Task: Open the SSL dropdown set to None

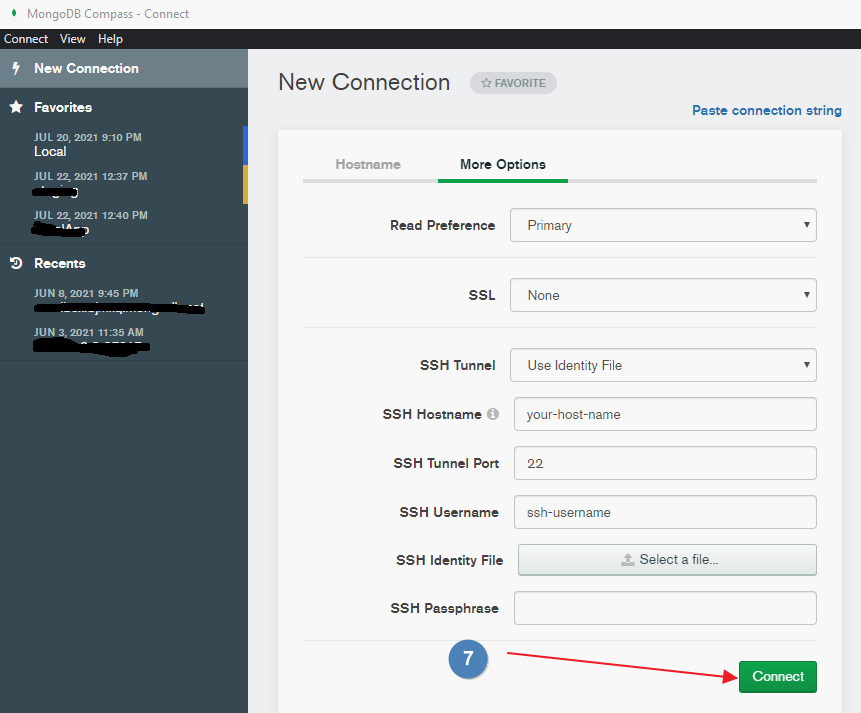Action: [663, 295]
